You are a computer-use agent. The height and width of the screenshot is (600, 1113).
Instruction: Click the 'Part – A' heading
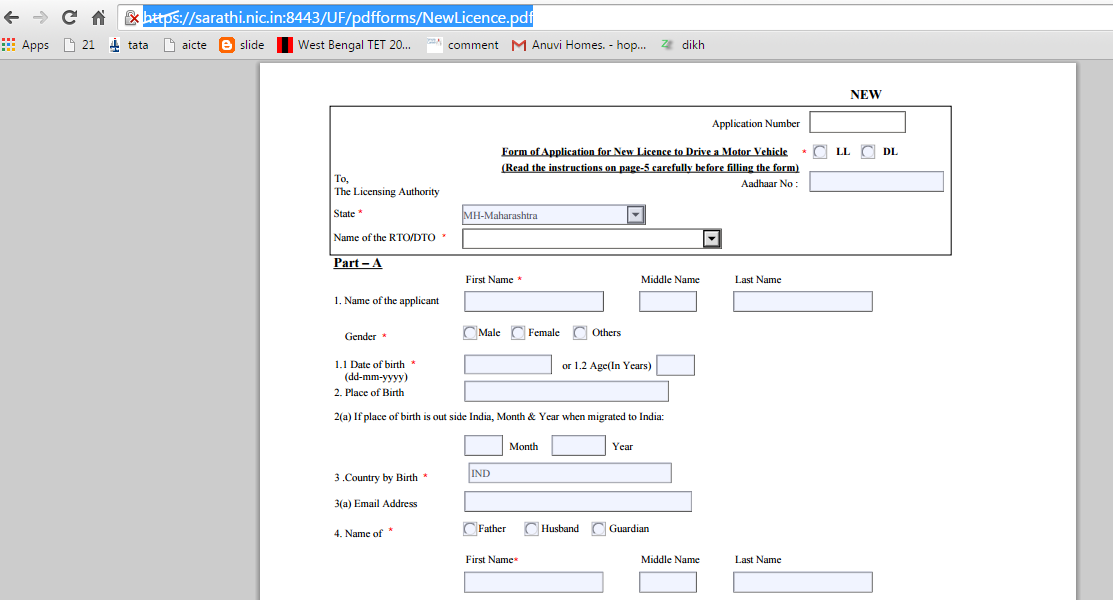358,263
